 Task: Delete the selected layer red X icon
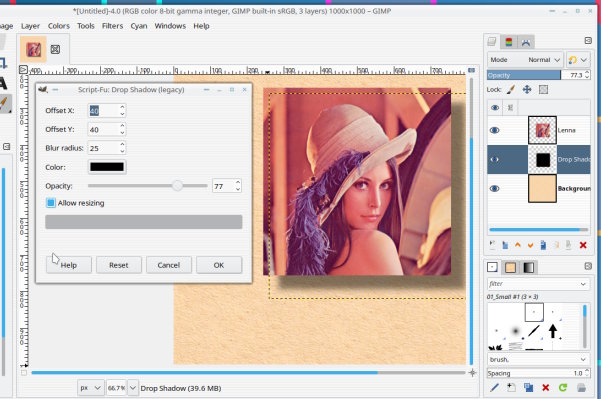click(583, 245)
